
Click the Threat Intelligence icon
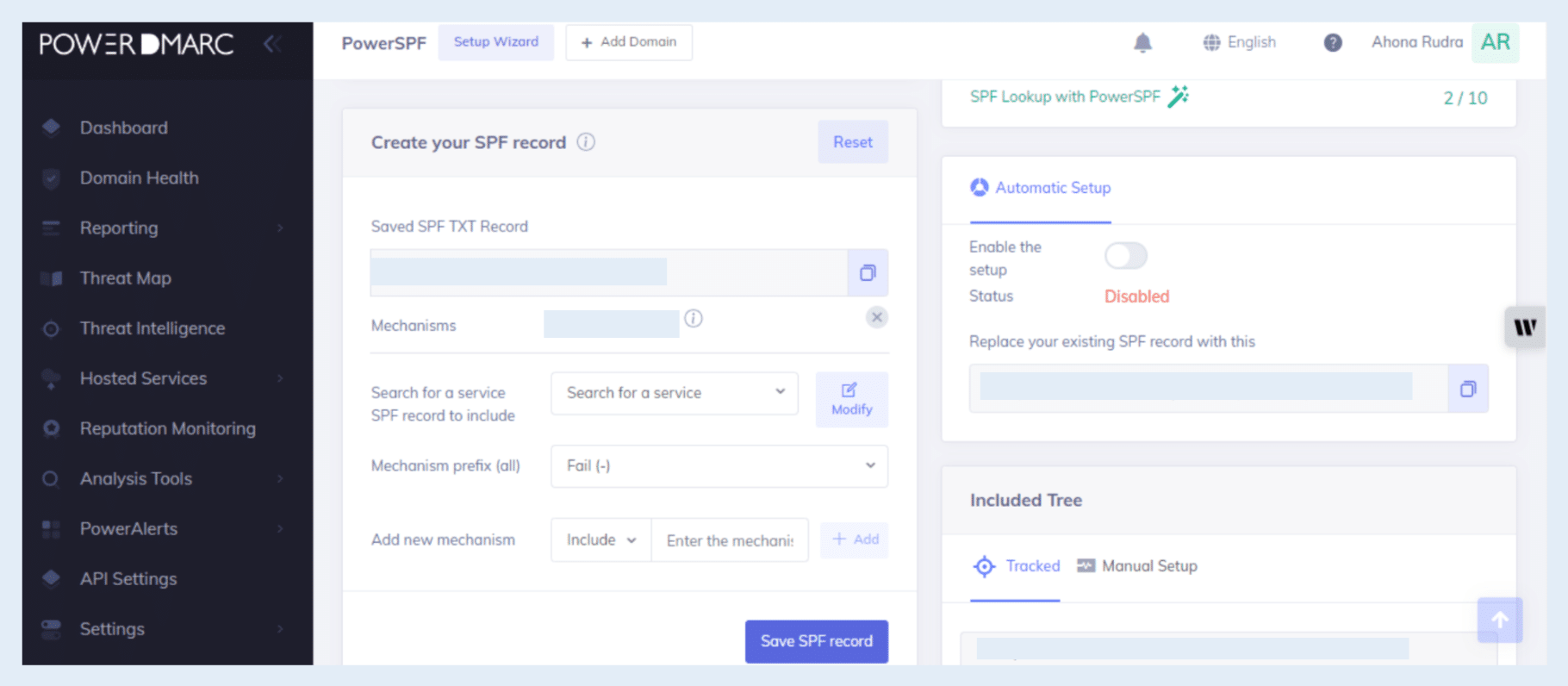(x=51, y=329)
